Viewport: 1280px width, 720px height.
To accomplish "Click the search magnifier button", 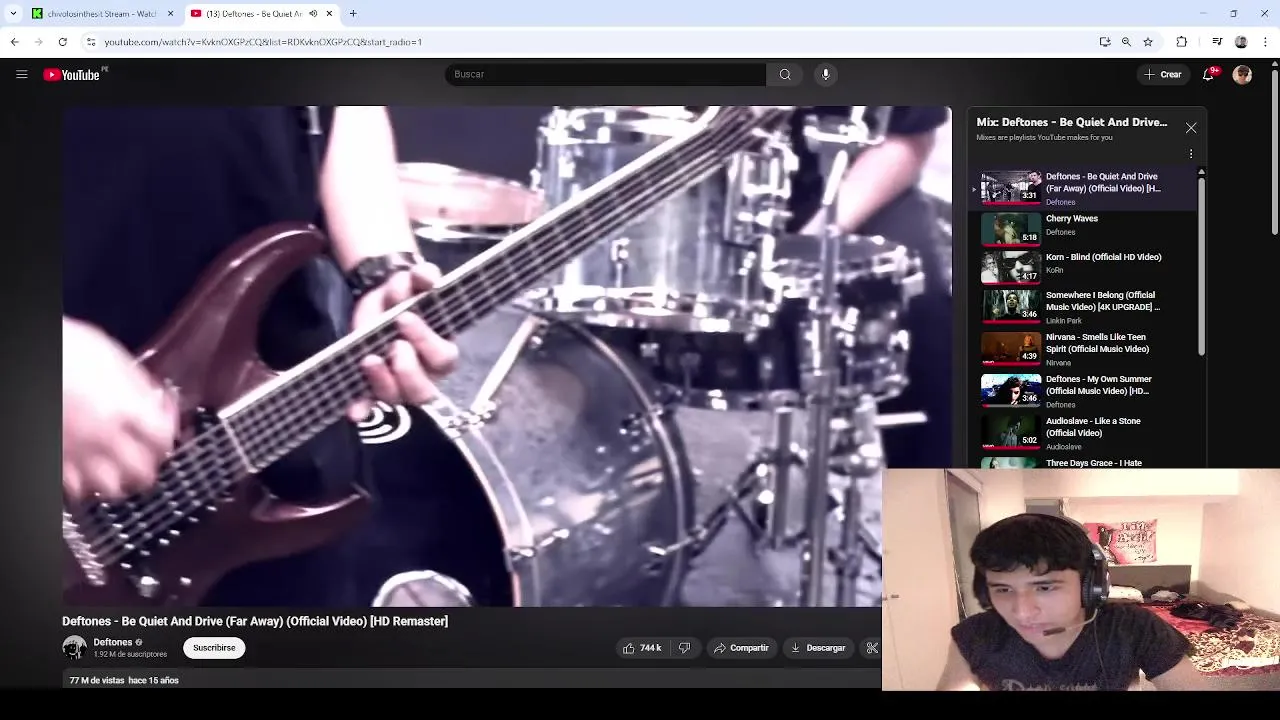I will pyautogui.click(x=785, y=74).
